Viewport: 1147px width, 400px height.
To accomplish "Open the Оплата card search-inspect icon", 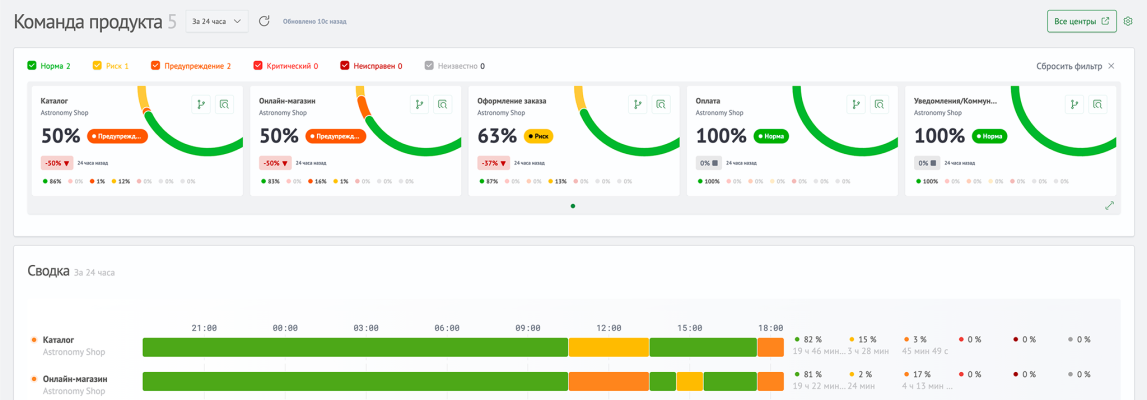I will click(x=879, y=105).
